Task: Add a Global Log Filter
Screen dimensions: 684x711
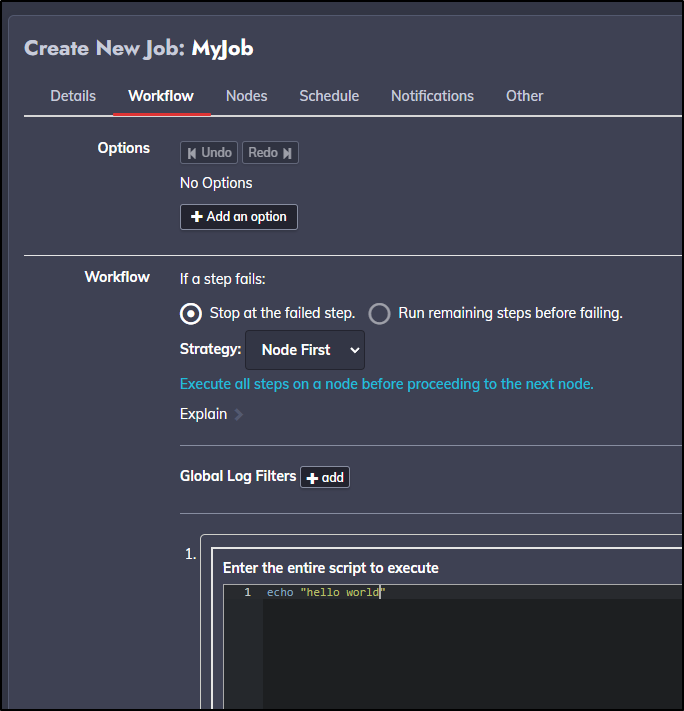Action: (325, 477)
